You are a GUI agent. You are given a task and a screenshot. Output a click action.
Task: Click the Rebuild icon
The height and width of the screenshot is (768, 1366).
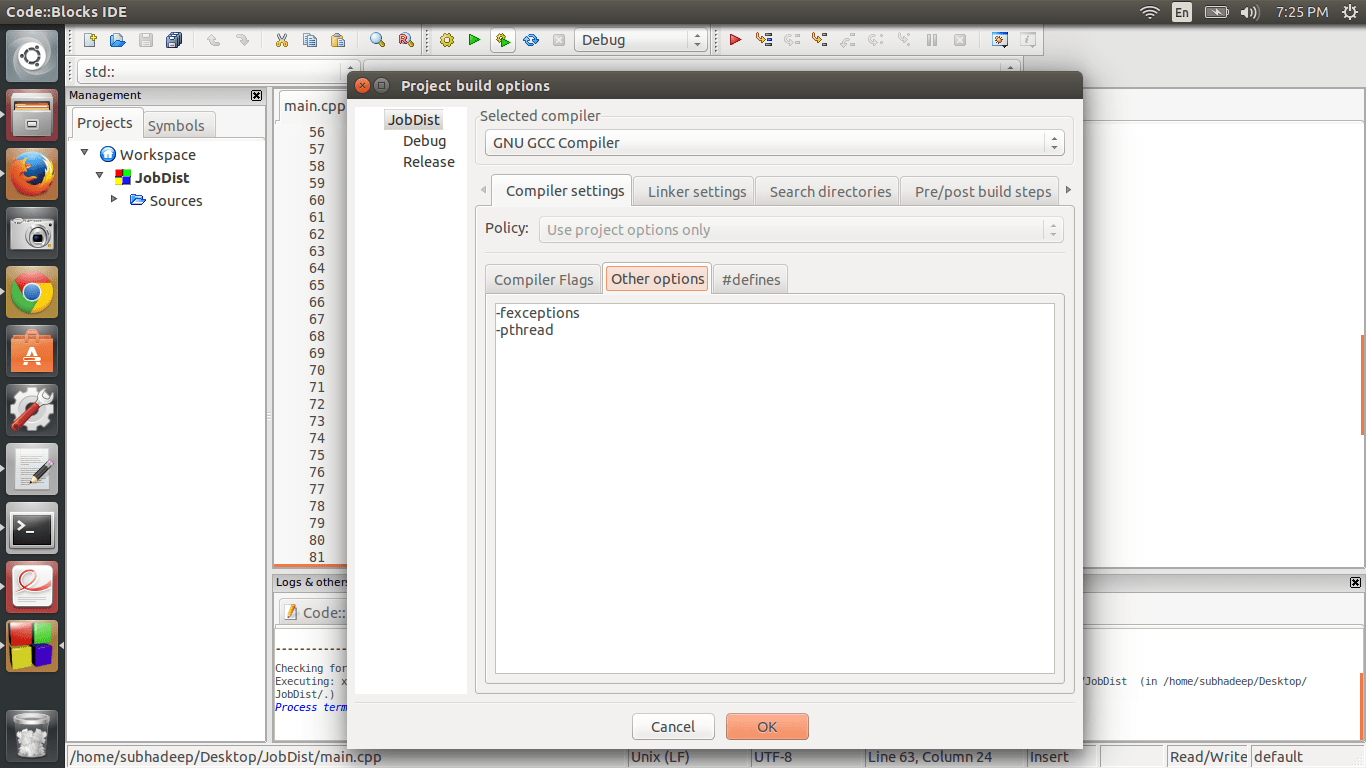tap(531, 40)
